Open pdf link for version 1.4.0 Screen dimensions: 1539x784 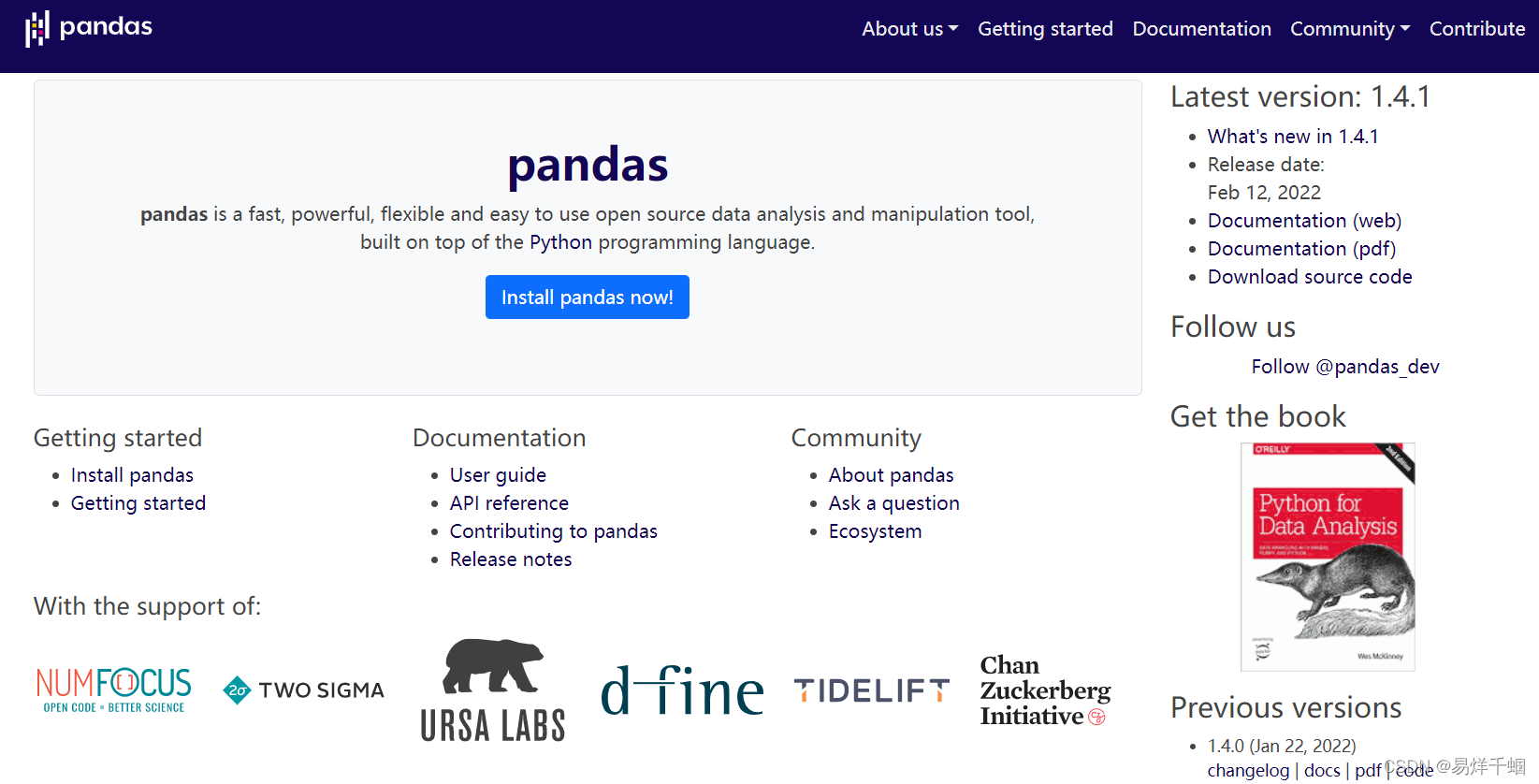1368,770
